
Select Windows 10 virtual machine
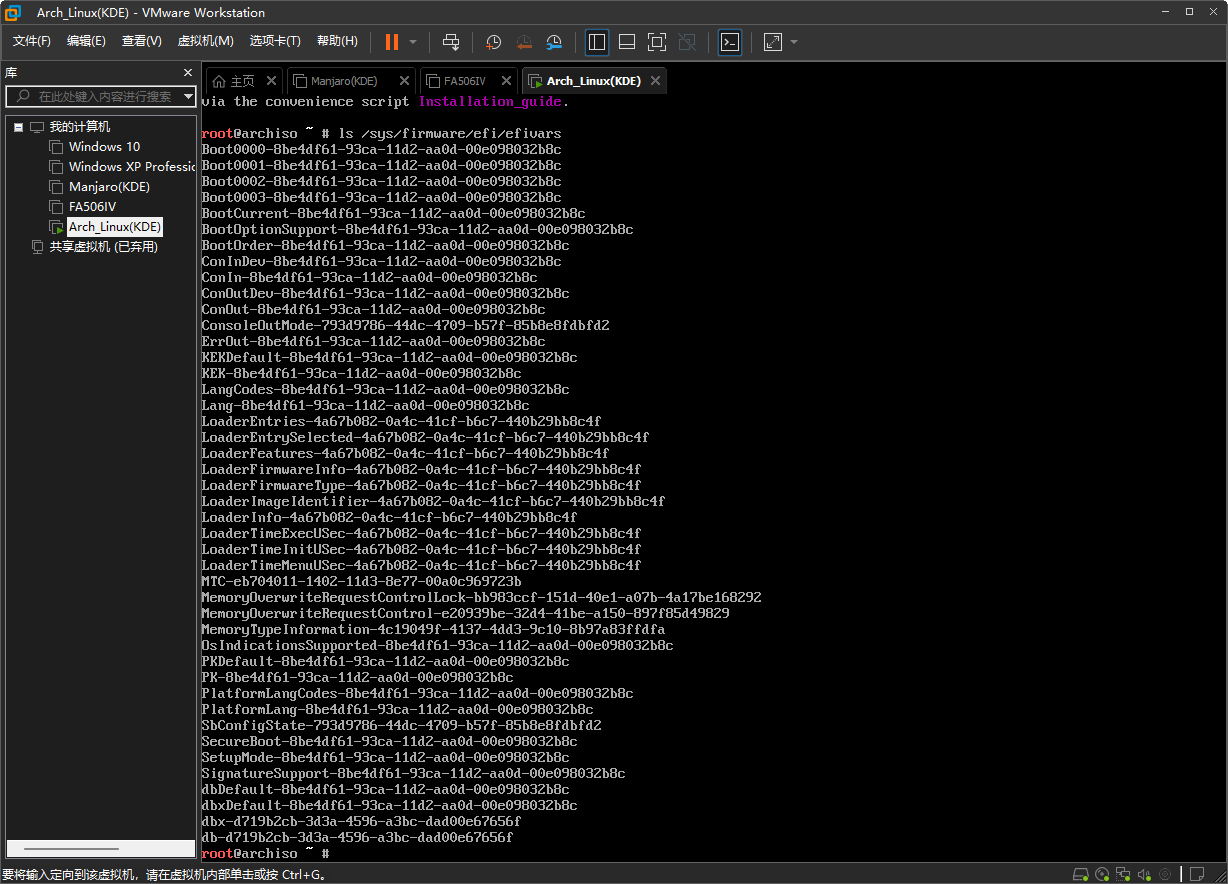click(x=104, y=147)
